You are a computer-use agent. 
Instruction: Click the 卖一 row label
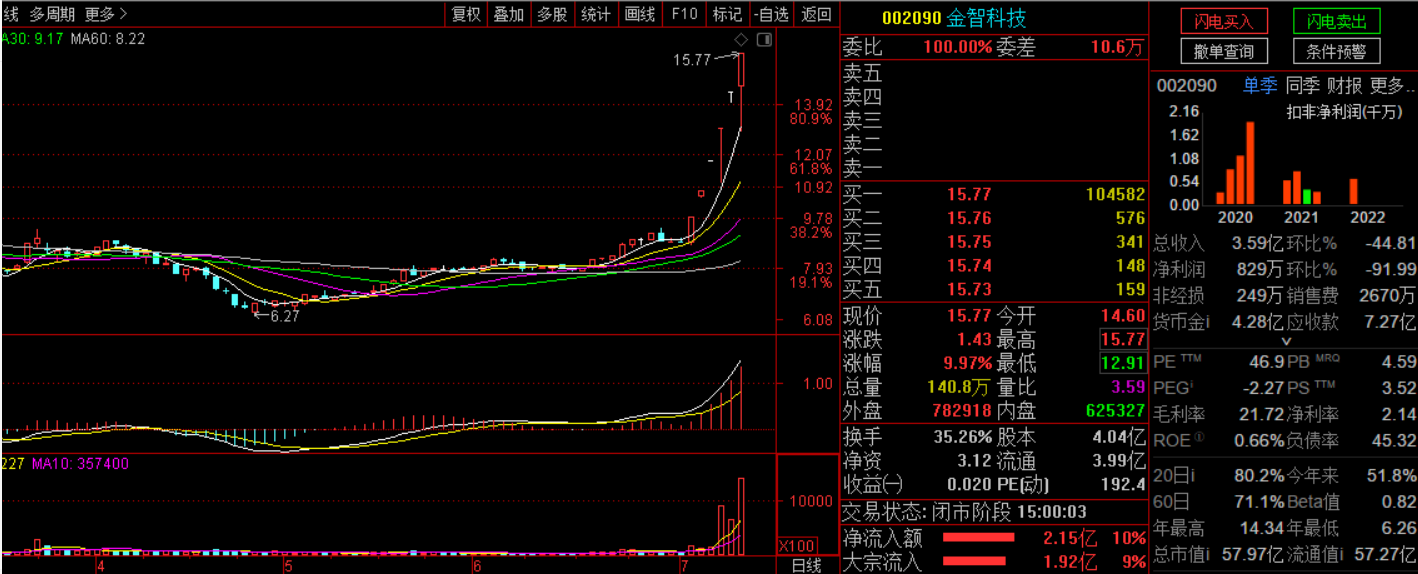[863, 169]
